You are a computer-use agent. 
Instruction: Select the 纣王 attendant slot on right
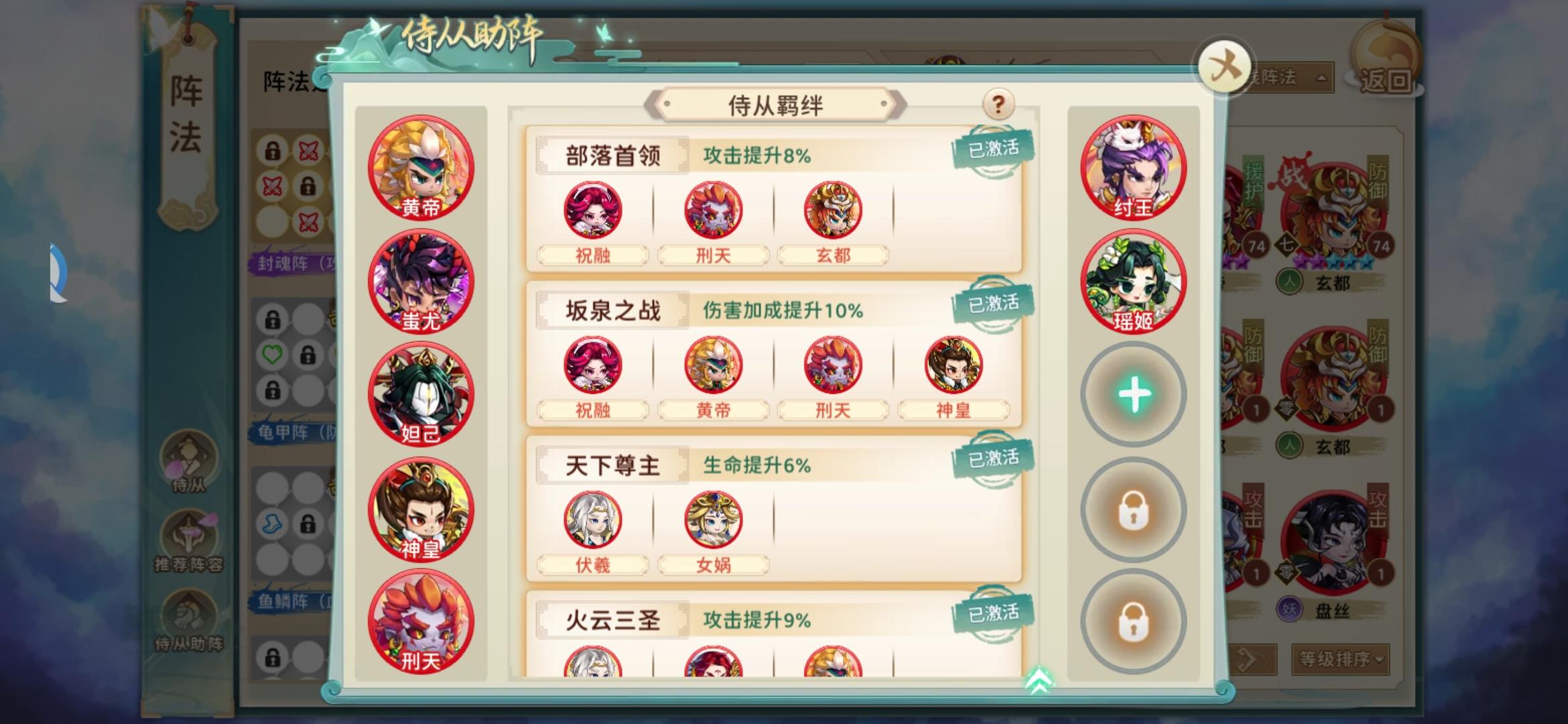pos(1133,168)
